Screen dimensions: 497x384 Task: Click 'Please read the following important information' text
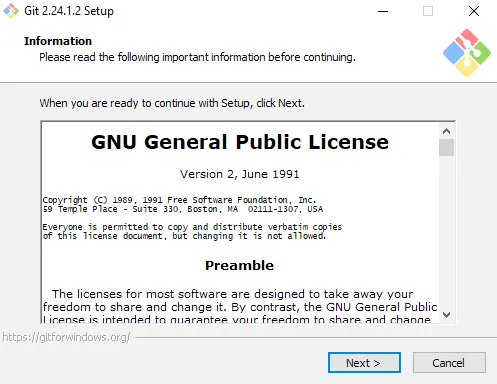pos(197,57)
